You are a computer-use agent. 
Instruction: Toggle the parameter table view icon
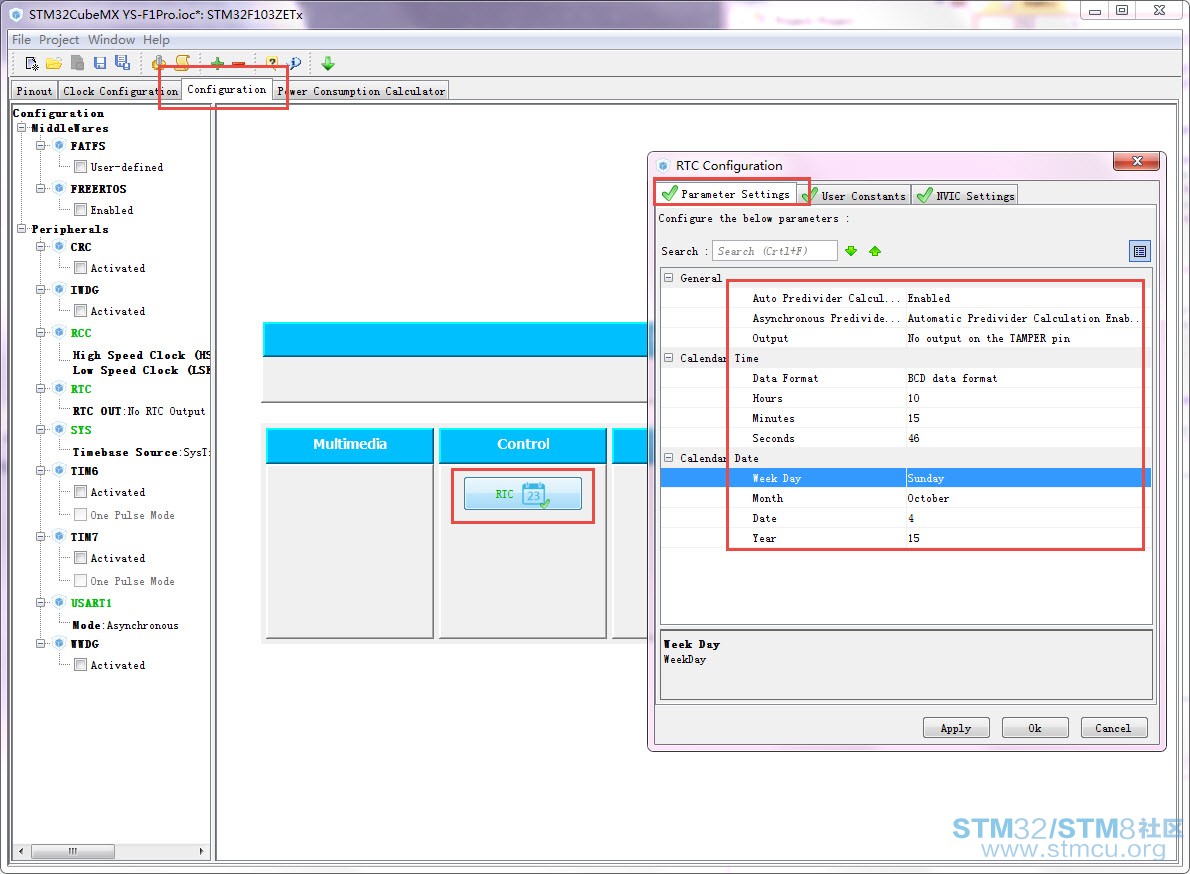coord(1139,251)
